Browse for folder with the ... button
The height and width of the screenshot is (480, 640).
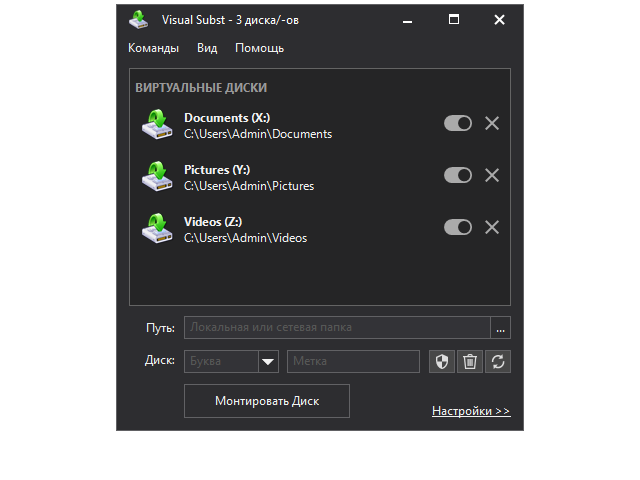500,328
